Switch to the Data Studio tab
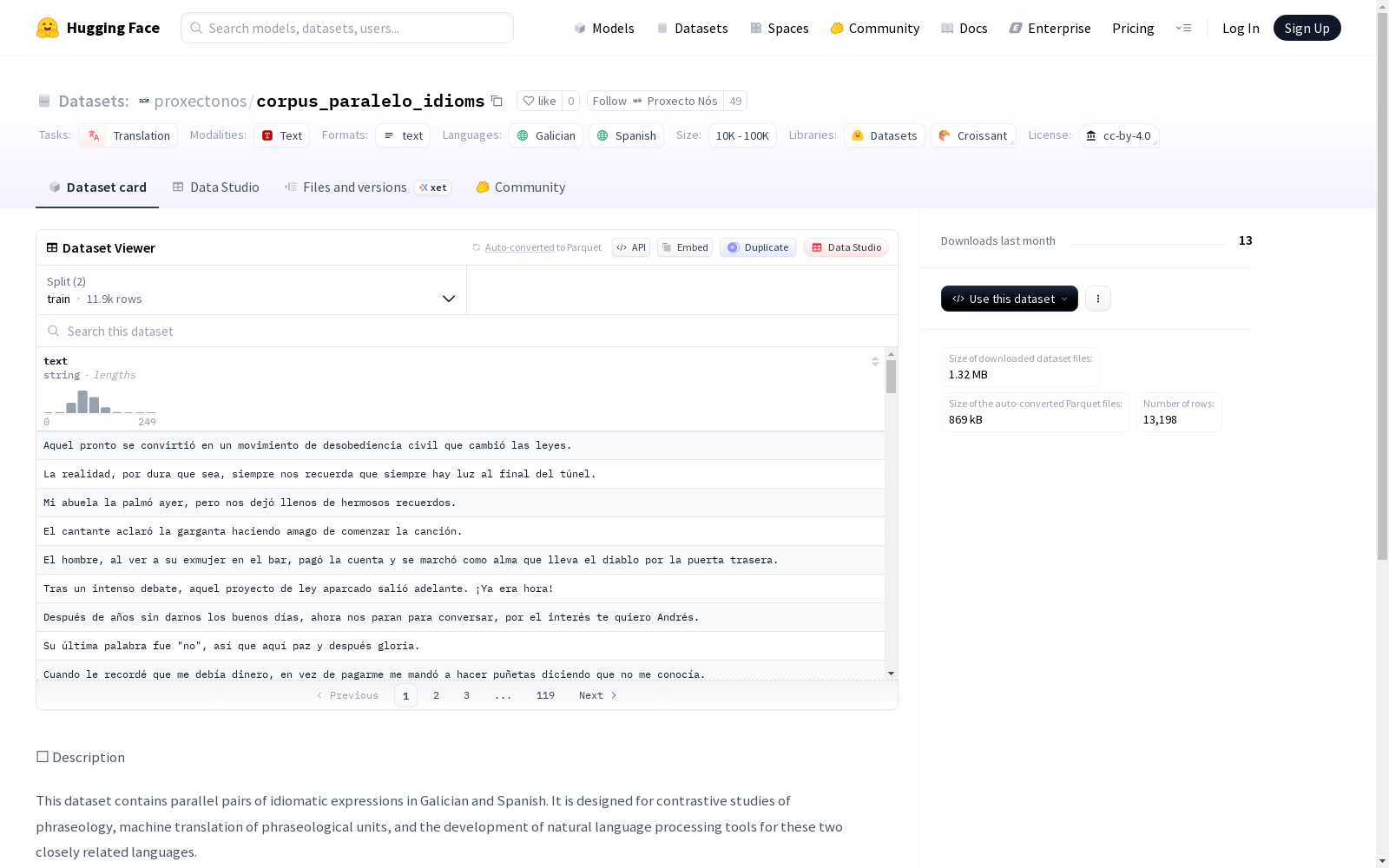The width and height of the screenshot is (1389, 868). point(216,187)
